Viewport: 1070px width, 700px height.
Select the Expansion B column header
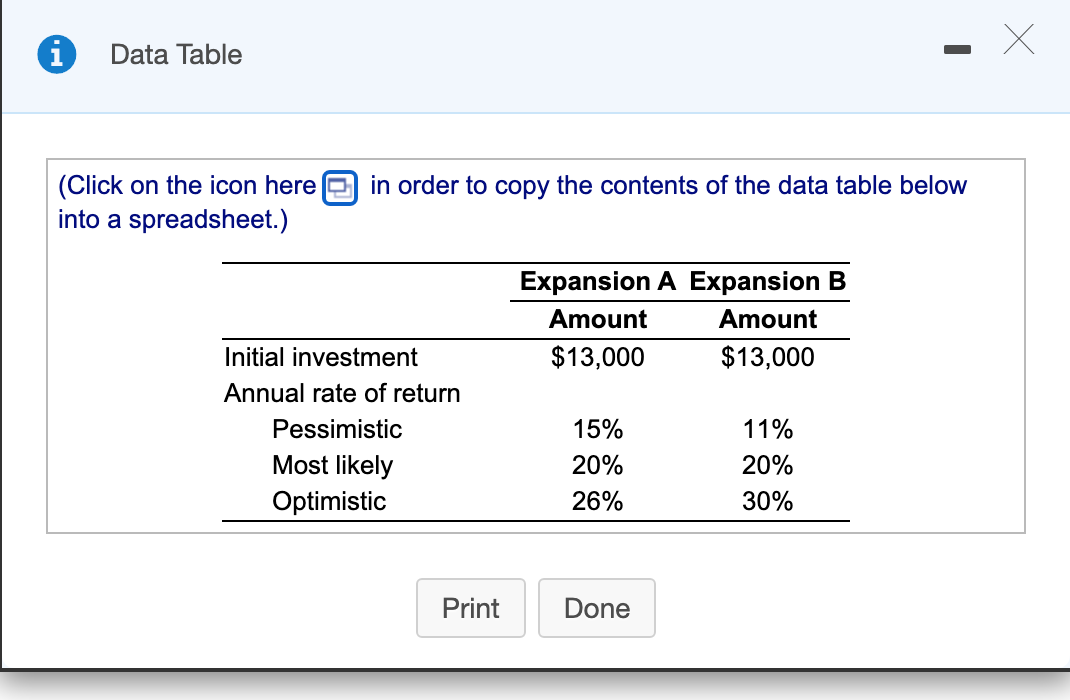tap(767, 282)
